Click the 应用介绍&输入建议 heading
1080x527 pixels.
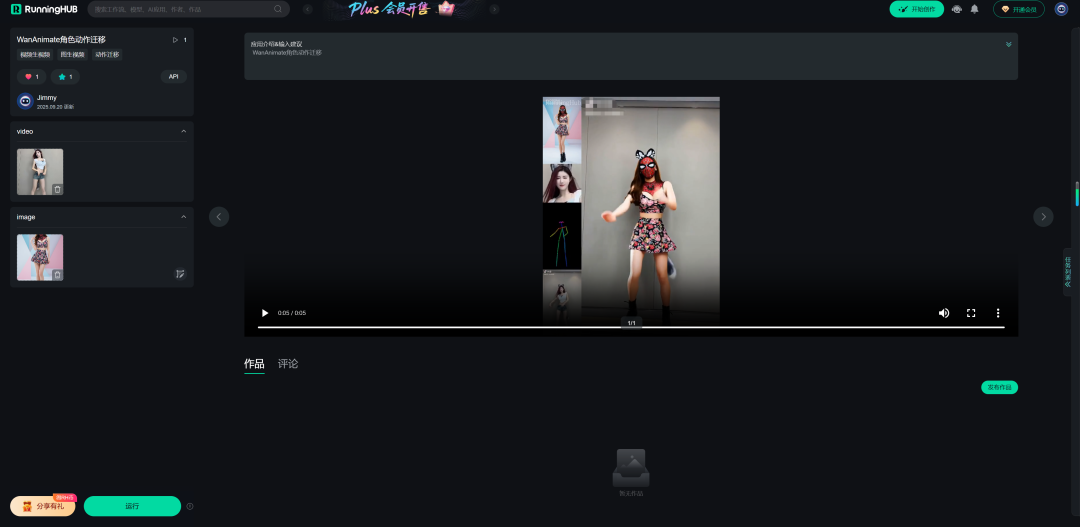click(x=276, y=44)
